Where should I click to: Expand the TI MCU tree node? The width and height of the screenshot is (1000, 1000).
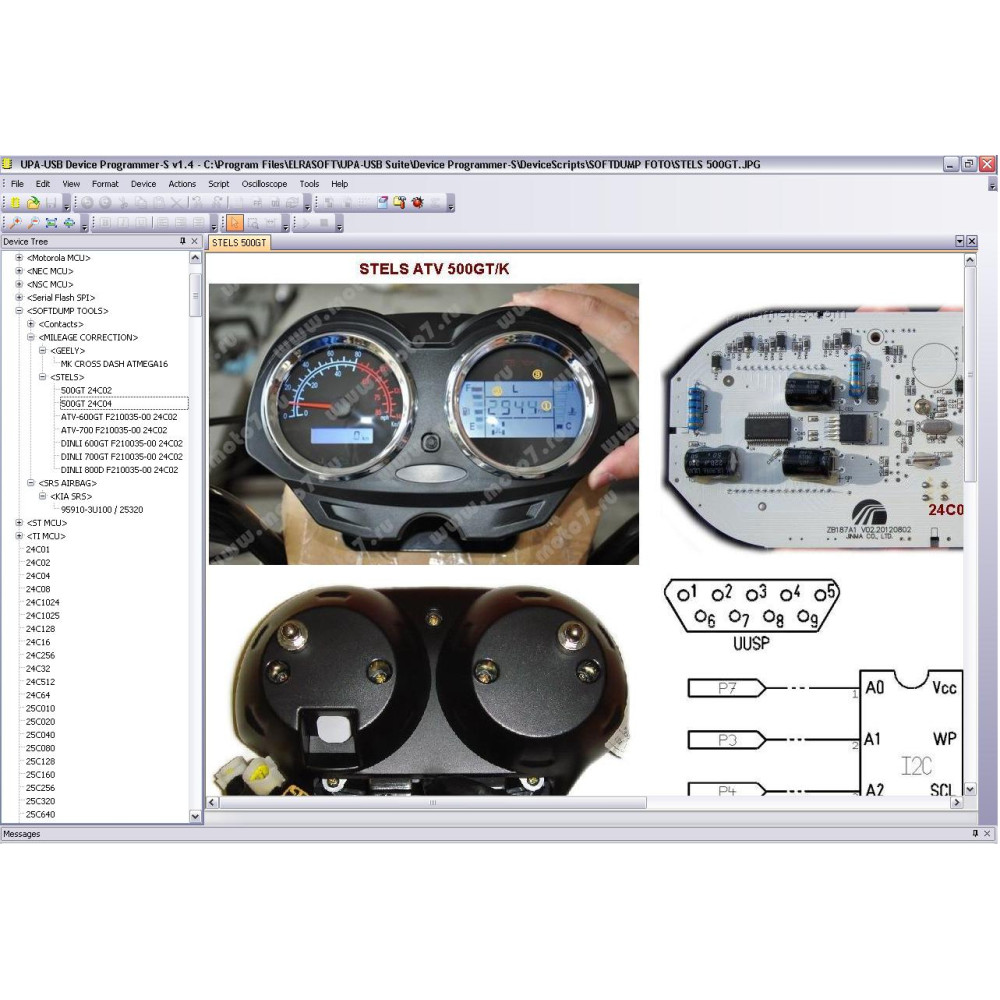[19, 536]
